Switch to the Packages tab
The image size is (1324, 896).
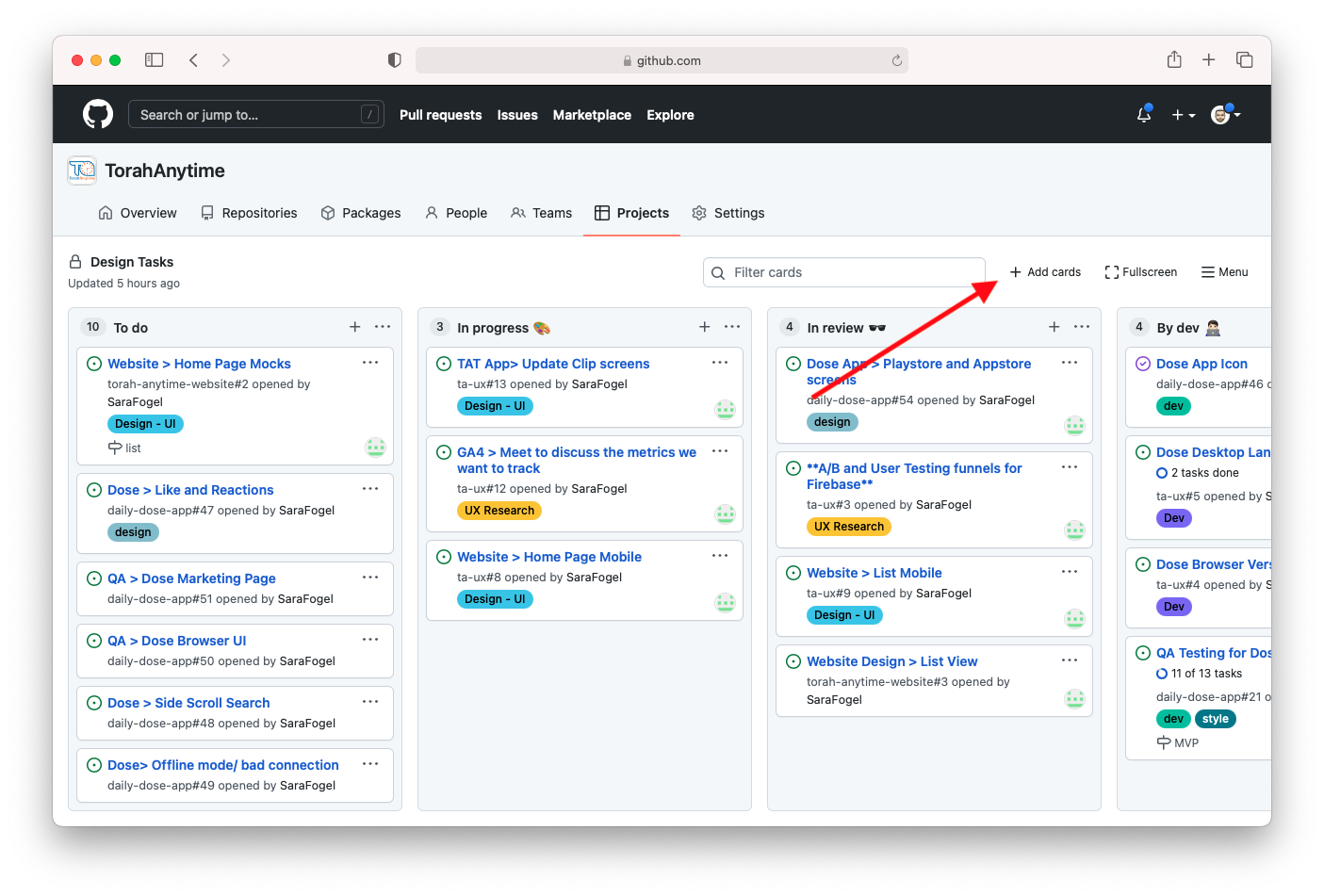point(361,213)
